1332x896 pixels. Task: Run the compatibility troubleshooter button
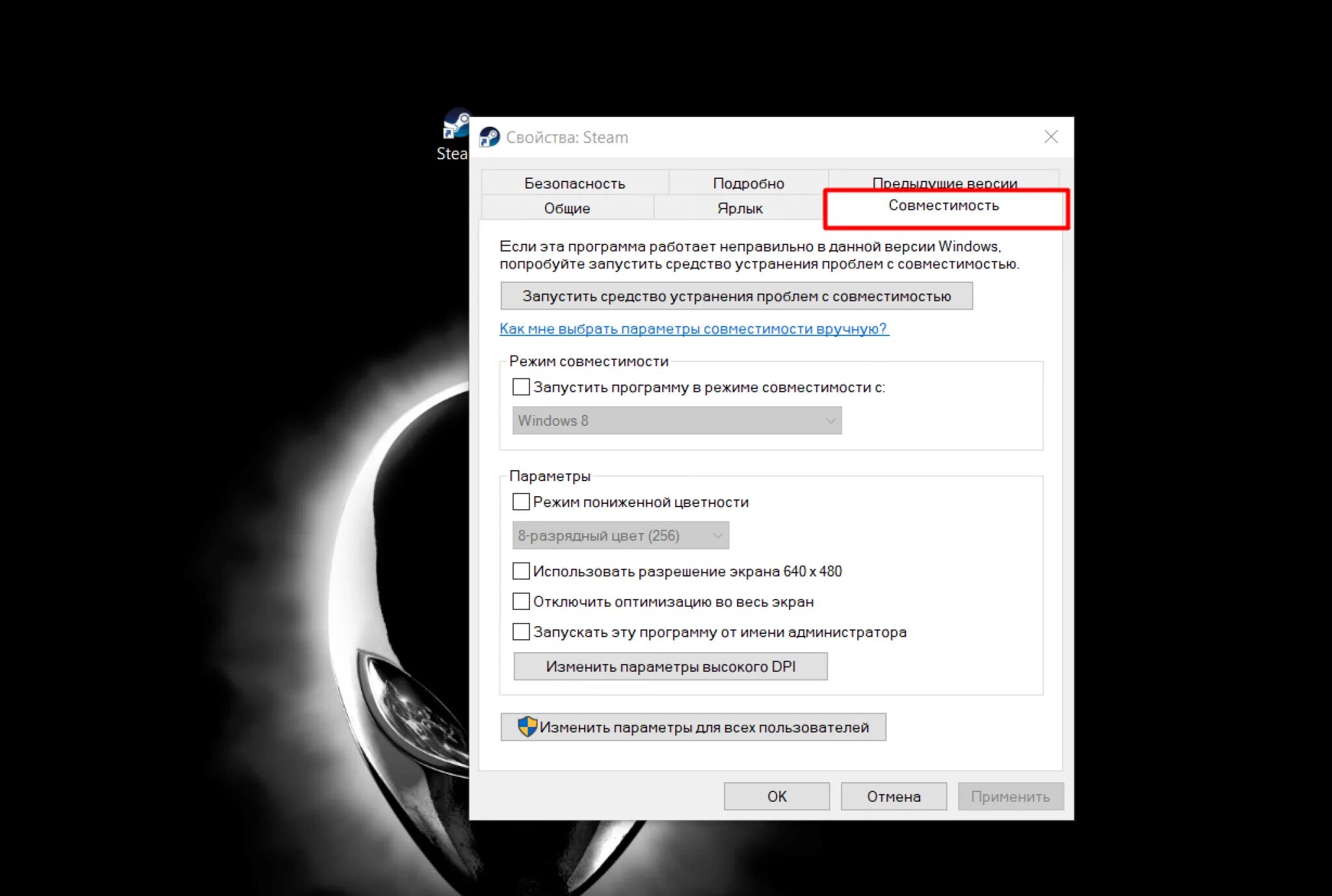pos(736,296)
